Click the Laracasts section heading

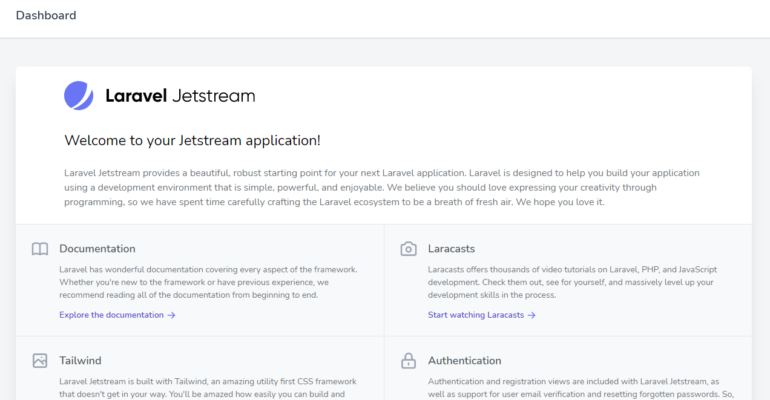(x=451, y=249)
